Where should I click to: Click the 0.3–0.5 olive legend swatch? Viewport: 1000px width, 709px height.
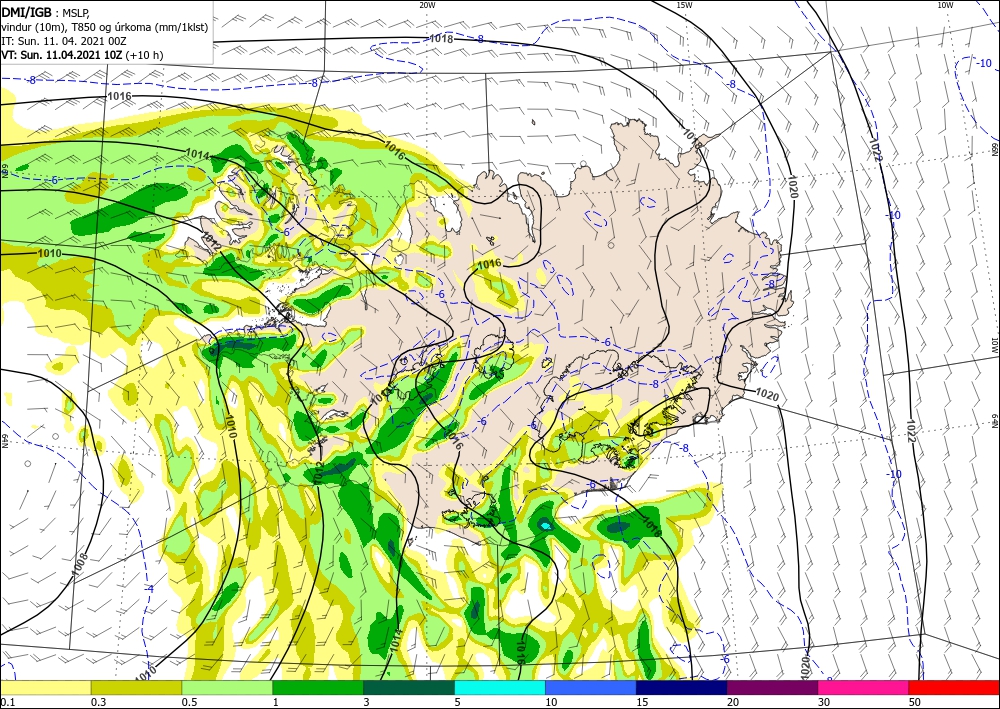click(136, 687)
